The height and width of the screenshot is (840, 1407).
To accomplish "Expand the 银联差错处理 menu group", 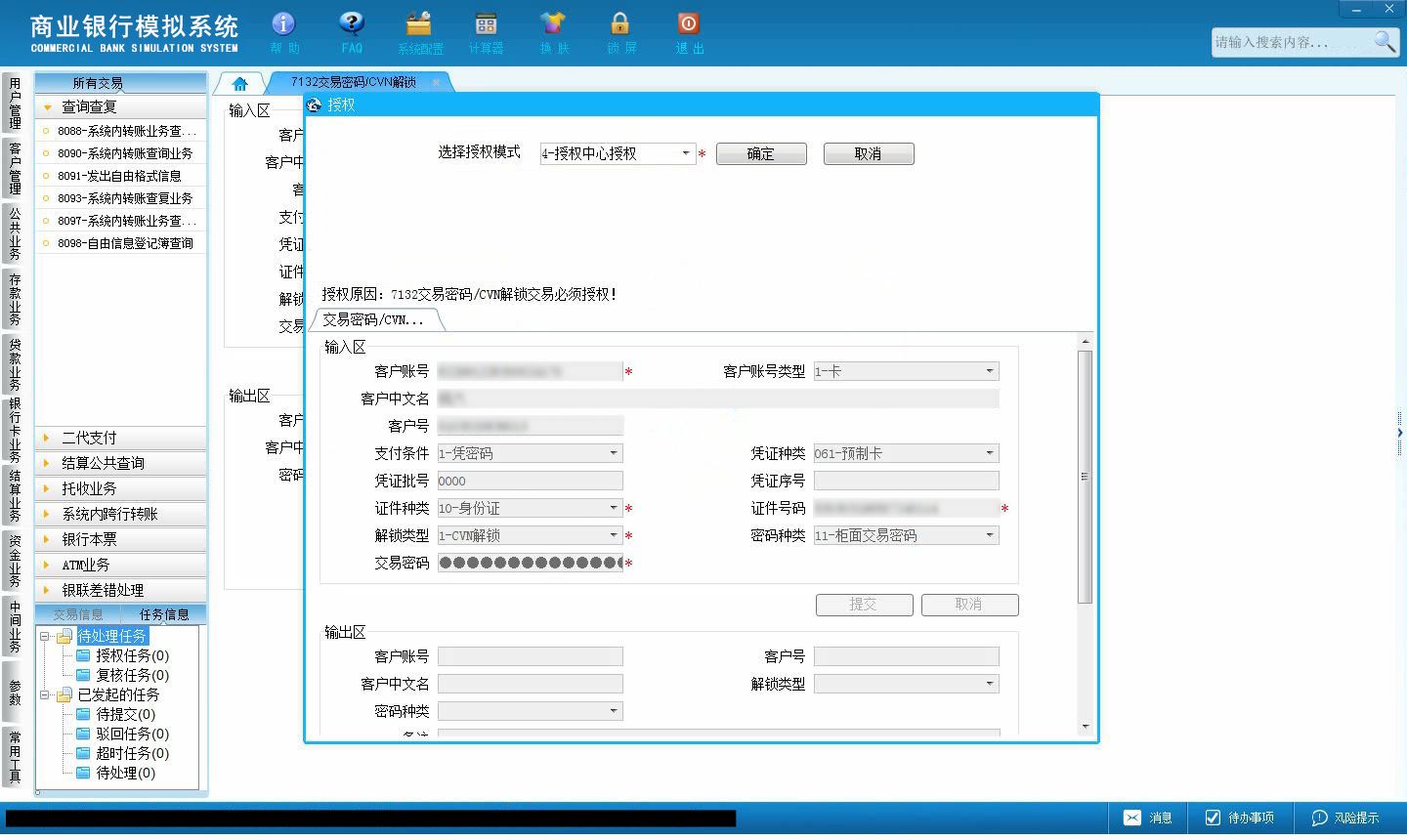I will pos(121,590).
